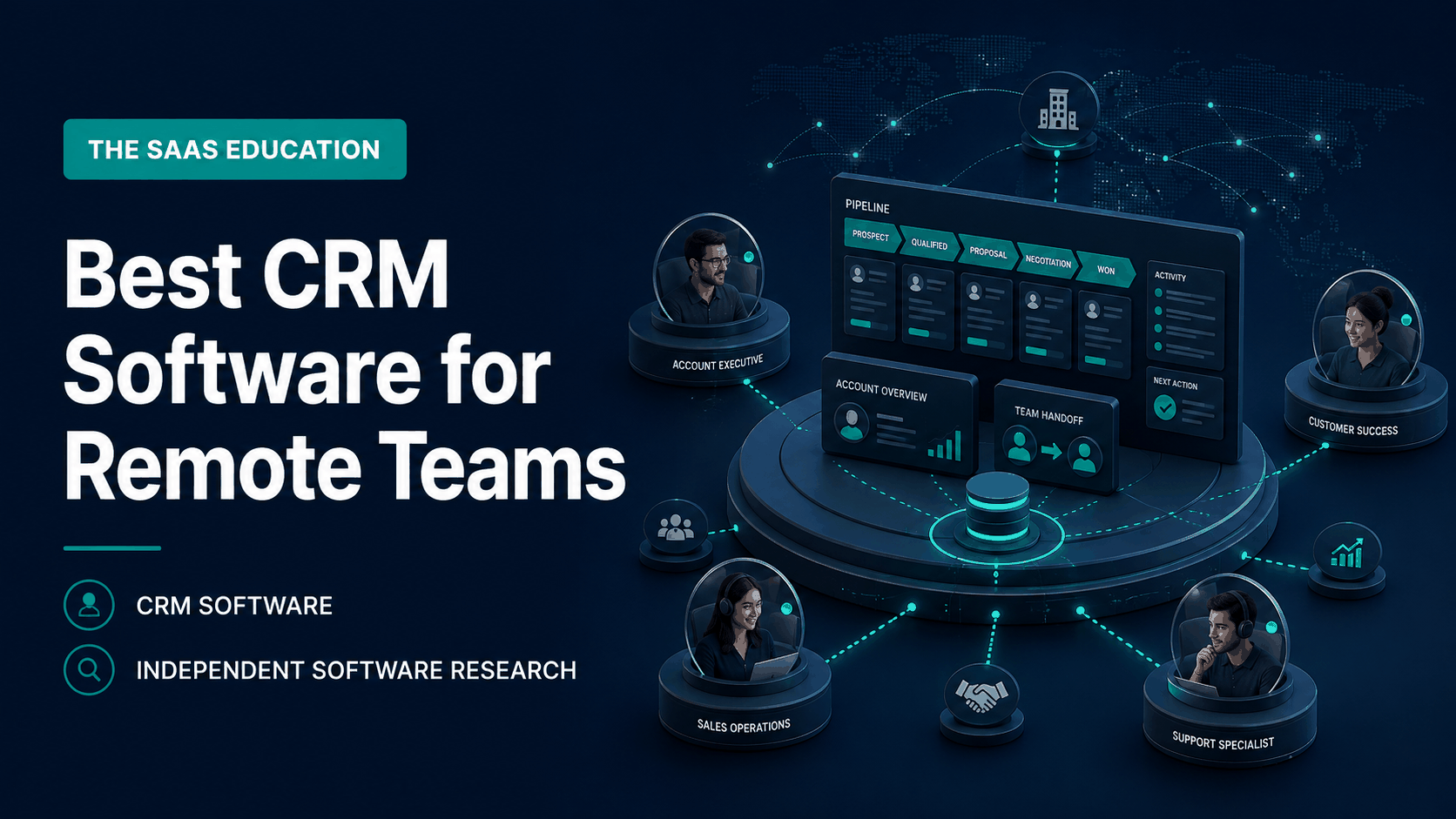Click the deal card under PROSPECT stage
This screenshot has height=819, width=1456.
coord(869,298)
